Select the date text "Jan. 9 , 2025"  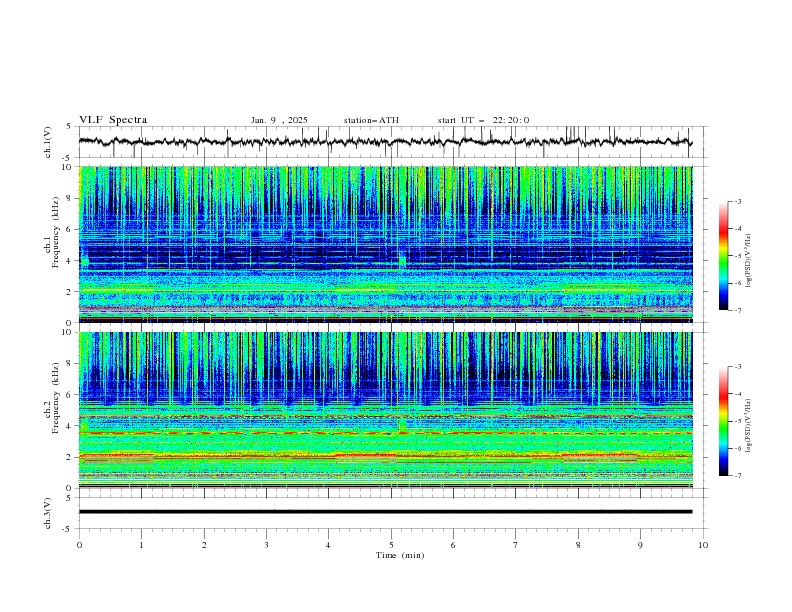[279, 120]
